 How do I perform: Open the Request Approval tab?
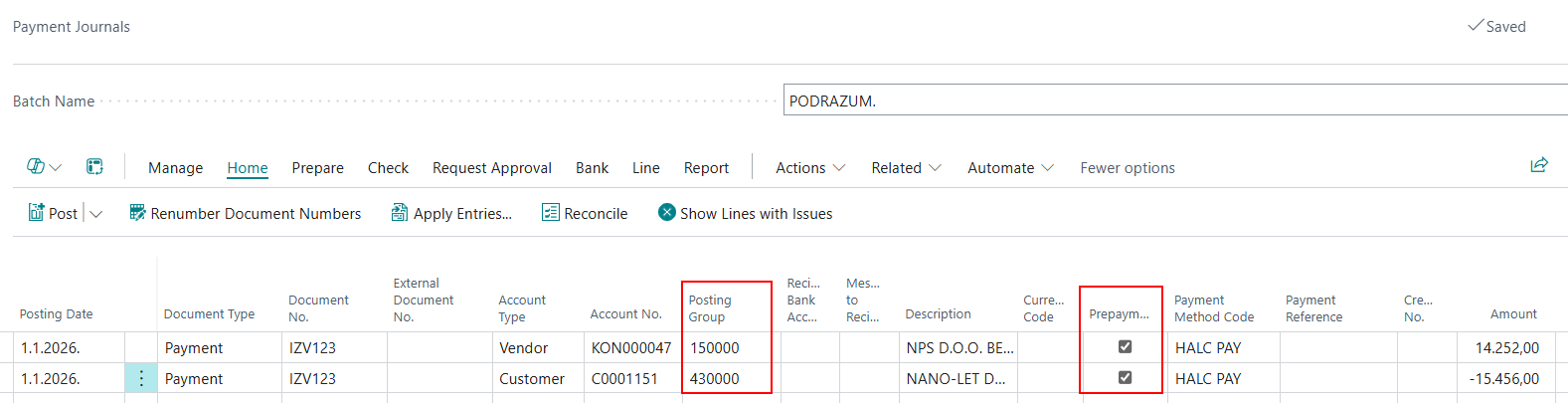click(x=492, y=168)
